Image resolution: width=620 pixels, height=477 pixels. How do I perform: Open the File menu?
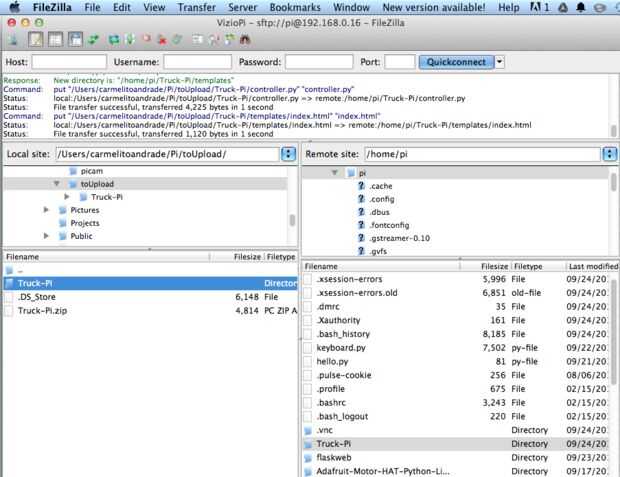pyautogui.click(x=92, y=7)
